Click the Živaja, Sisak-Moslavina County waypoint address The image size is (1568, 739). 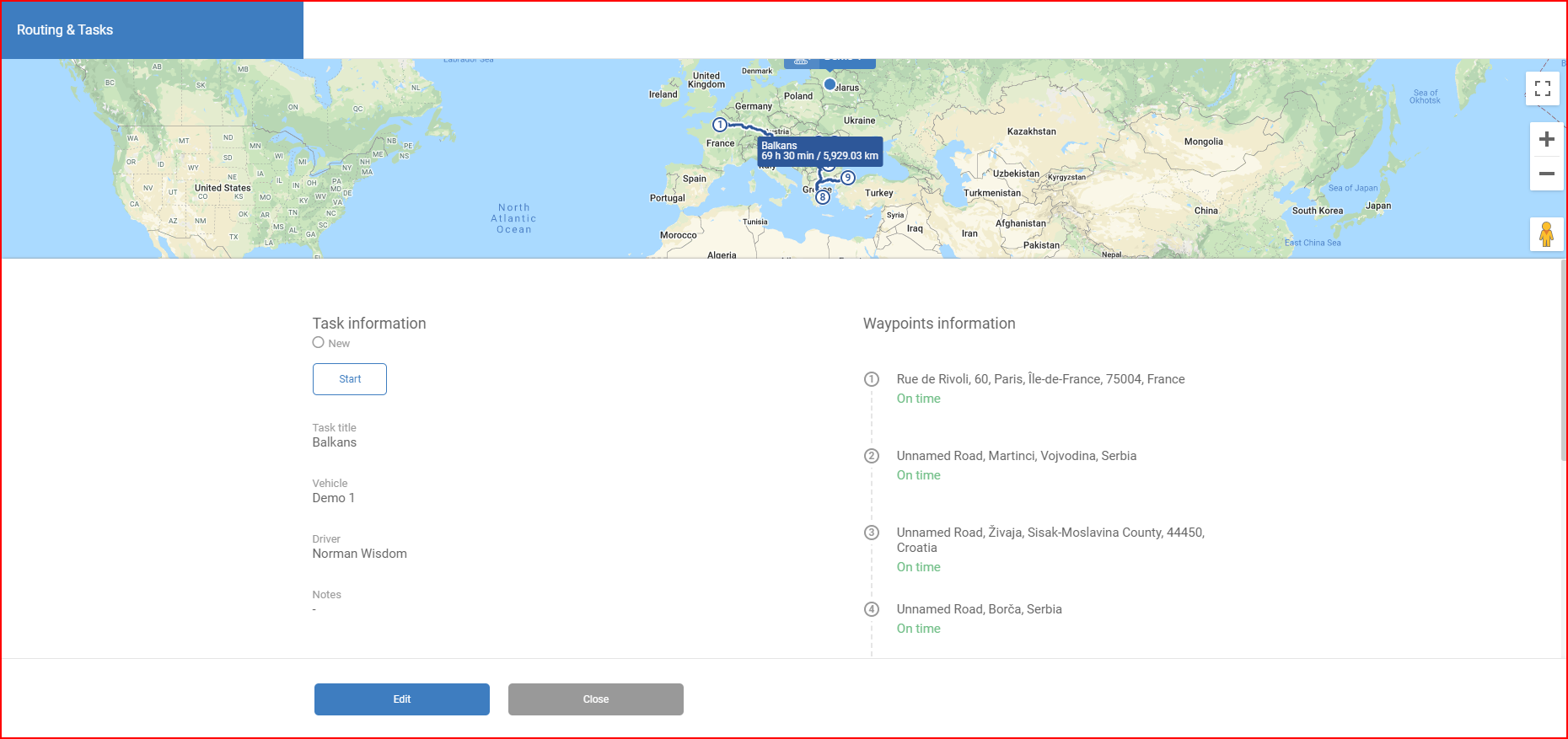1050,540
